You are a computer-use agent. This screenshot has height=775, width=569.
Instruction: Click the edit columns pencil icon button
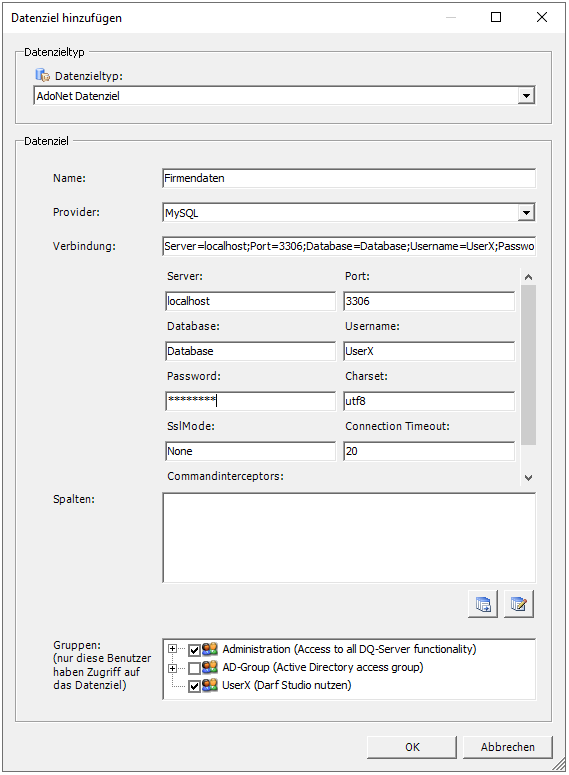click(519, 604)
